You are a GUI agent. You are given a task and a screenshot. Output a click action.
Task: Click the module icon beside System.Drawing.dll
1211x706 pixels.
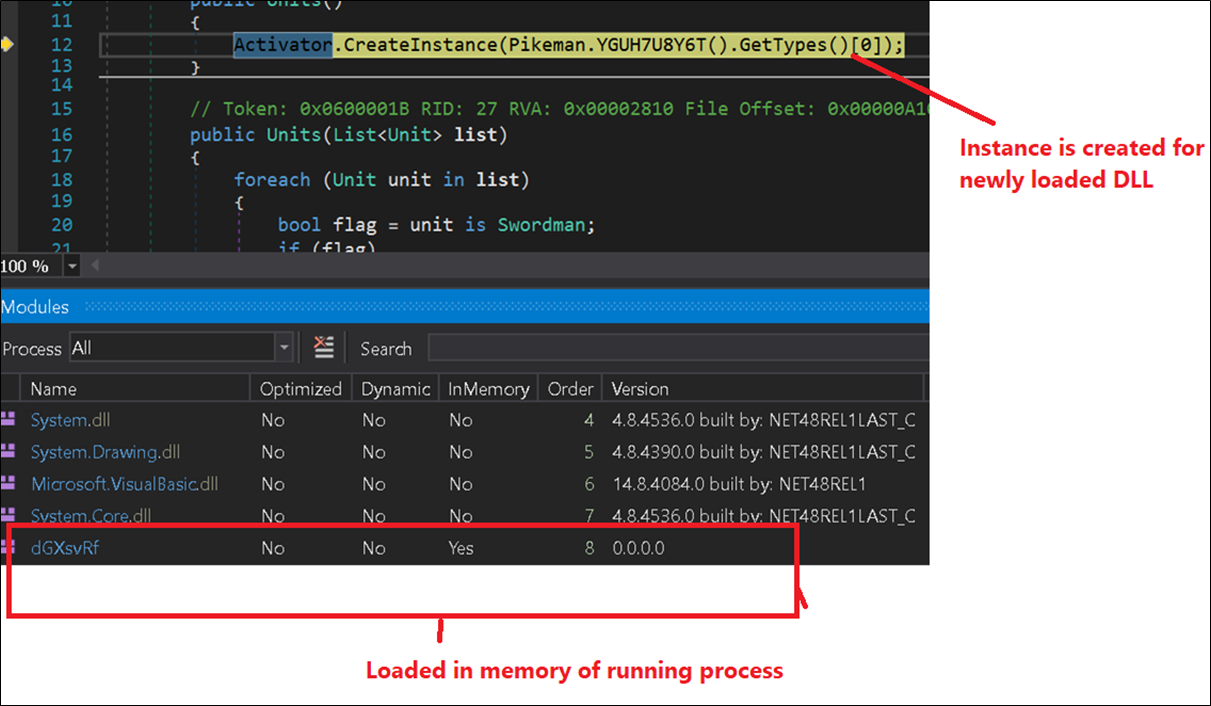[9, 452]
